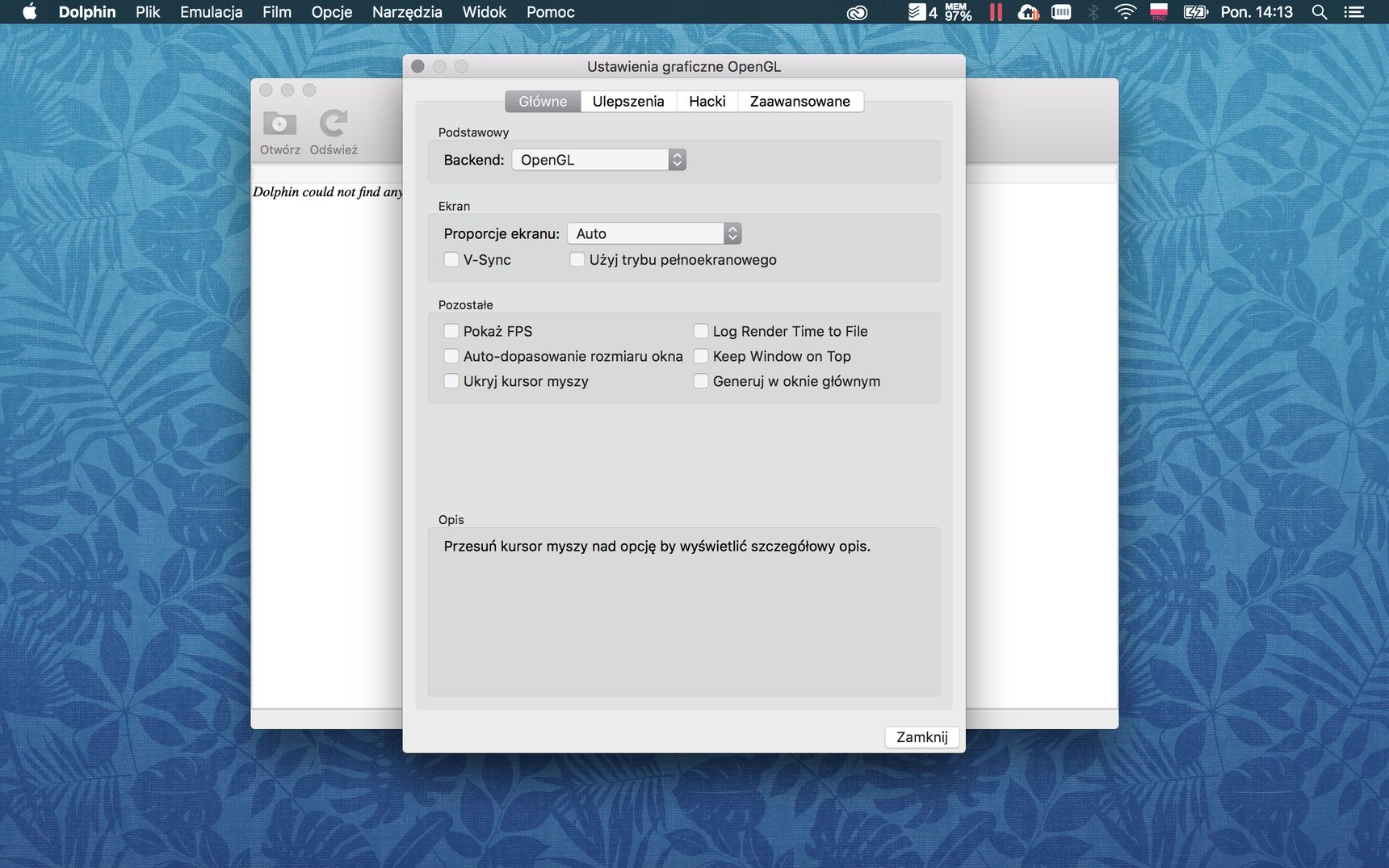
Task: Click the Bluetooth menu bar icon
Action: [x=1093, y=11]
